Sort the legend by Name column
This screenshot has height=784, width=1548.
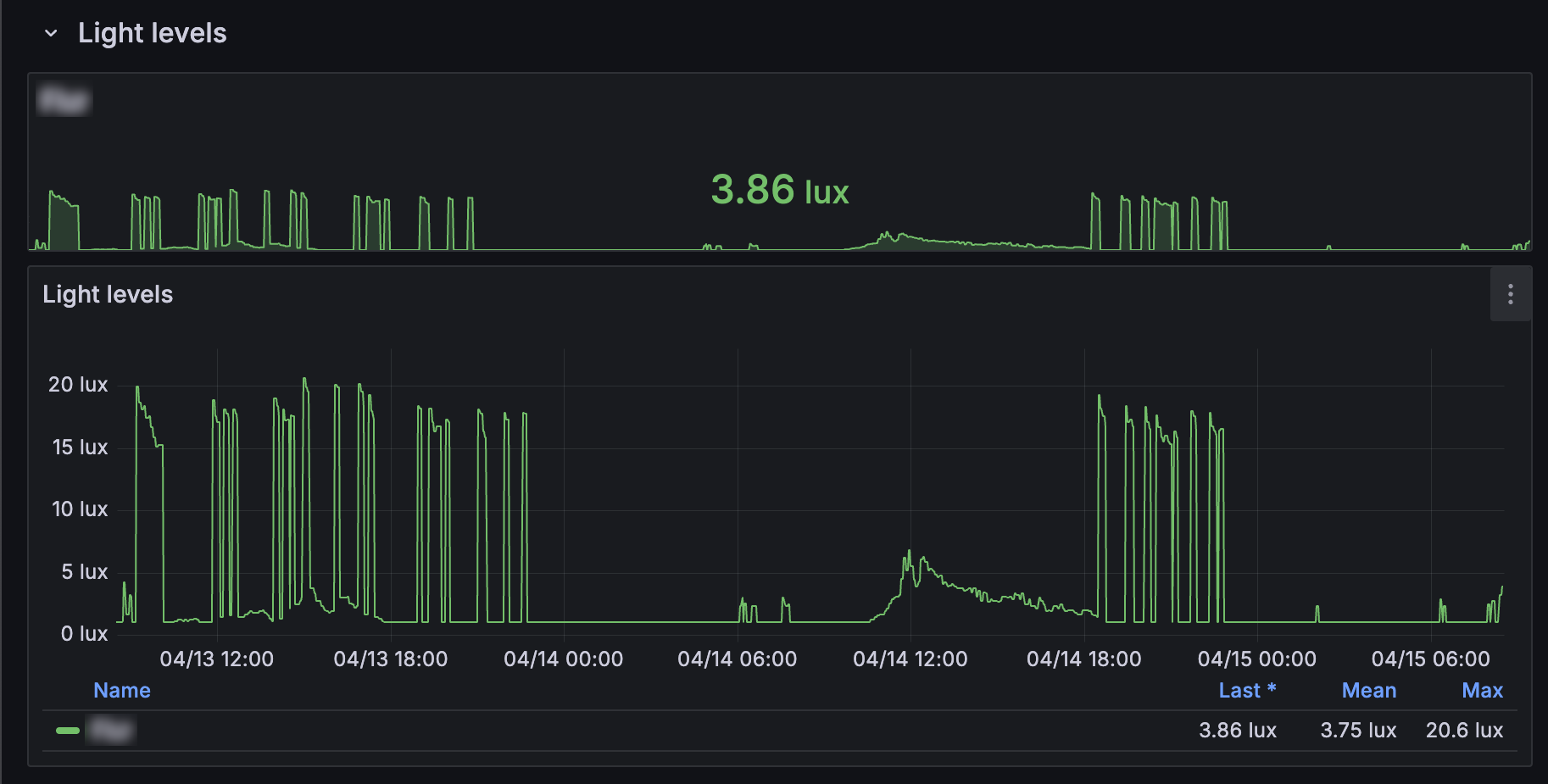[x=121, y=691]
